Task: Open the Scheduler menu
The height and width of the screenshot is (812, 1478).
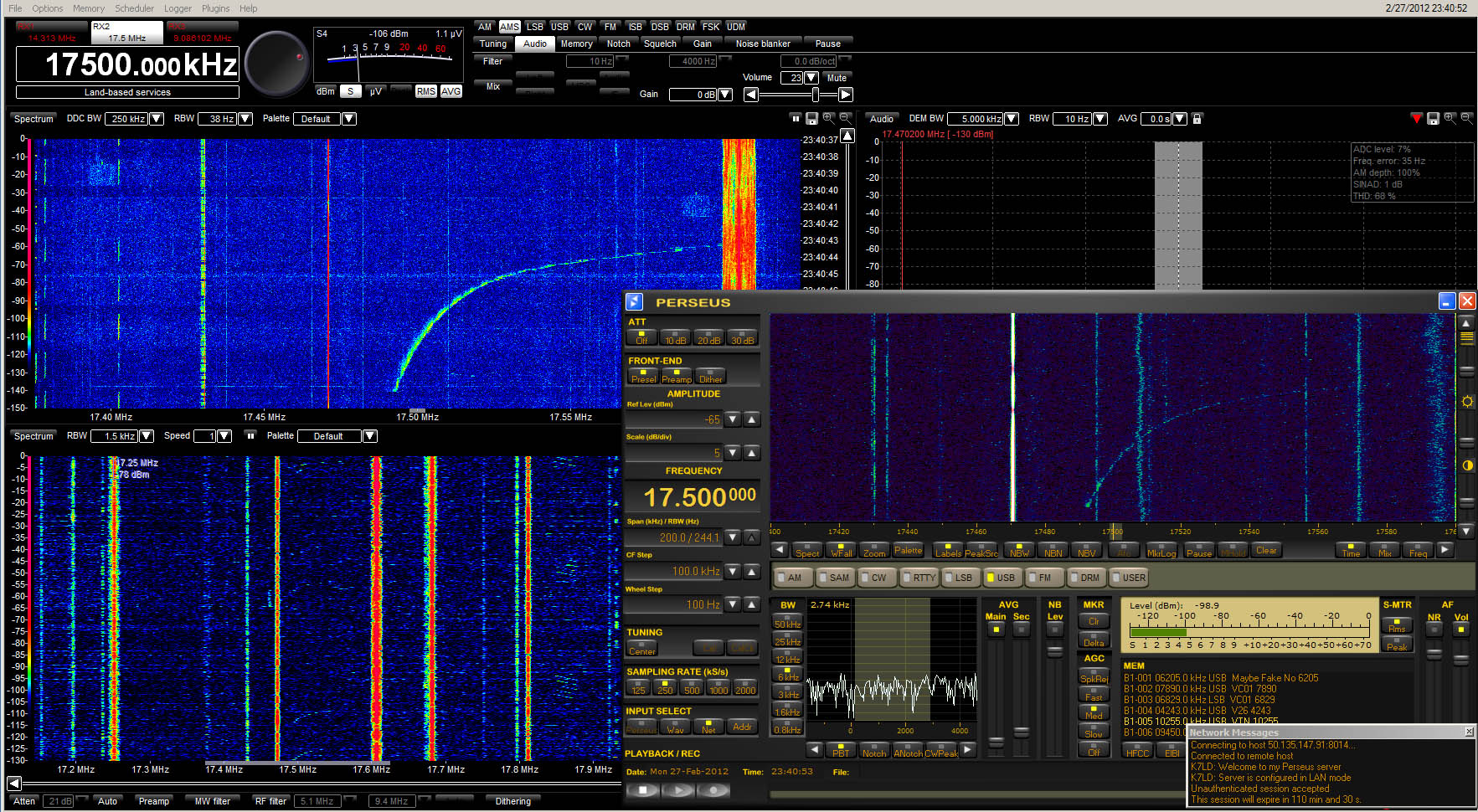Action: 134,8
